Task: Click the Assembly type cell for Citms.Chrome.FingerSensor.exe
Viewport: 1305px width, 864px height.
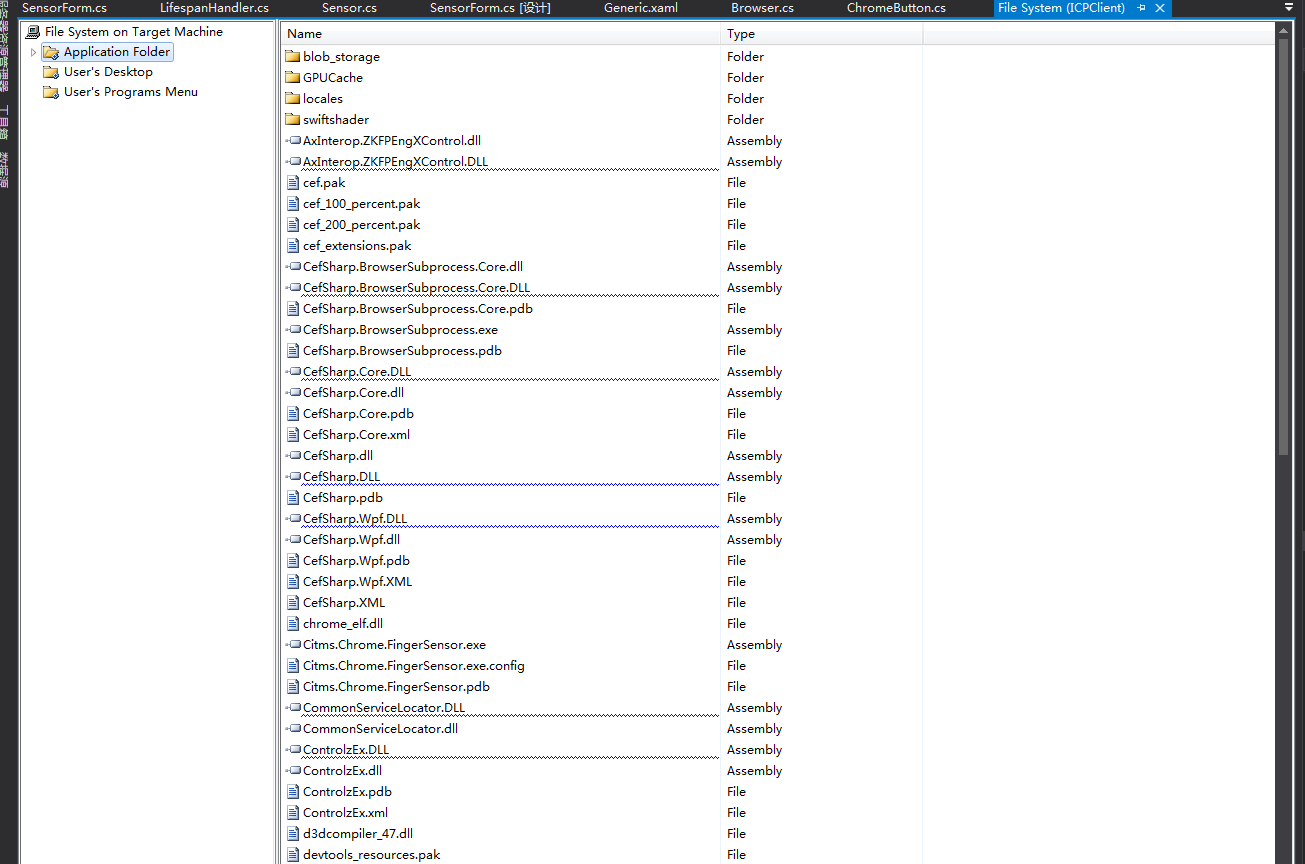Action: coord(754,644)
